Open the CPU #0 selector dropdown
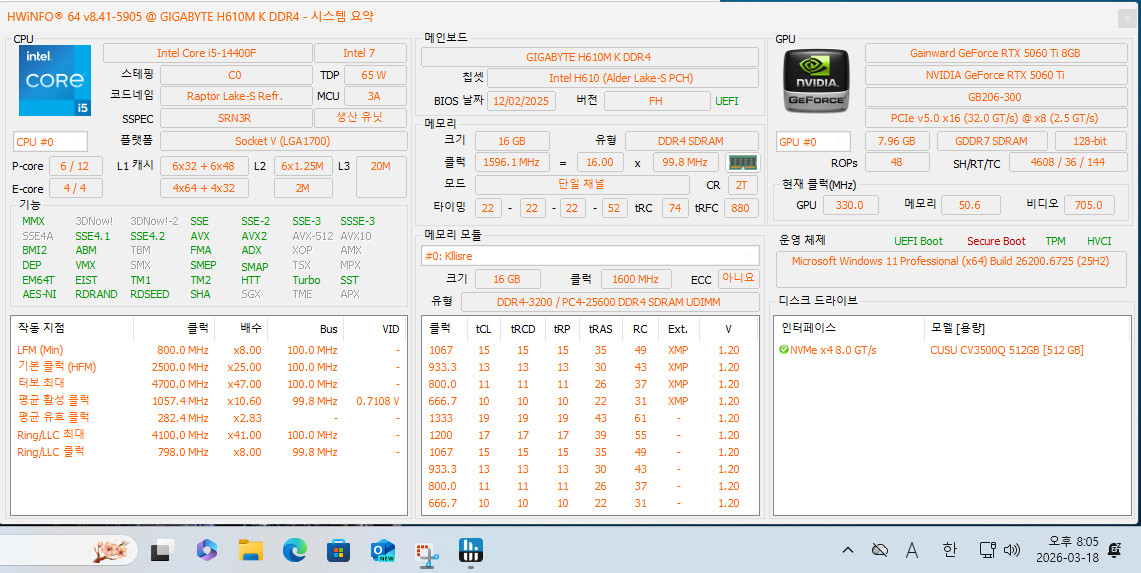 (50, 142)
